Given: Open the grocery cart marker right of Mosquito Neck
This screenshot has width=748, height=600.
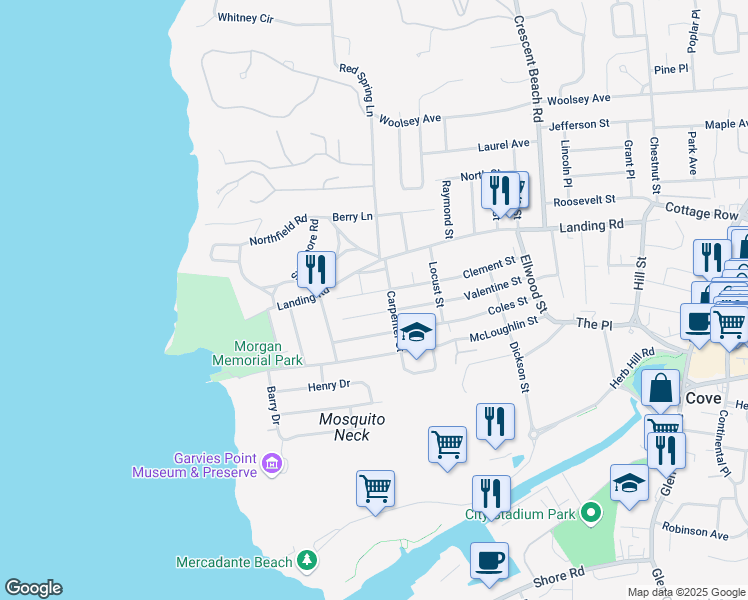Looking at the screenshot, I should (447, 446).
